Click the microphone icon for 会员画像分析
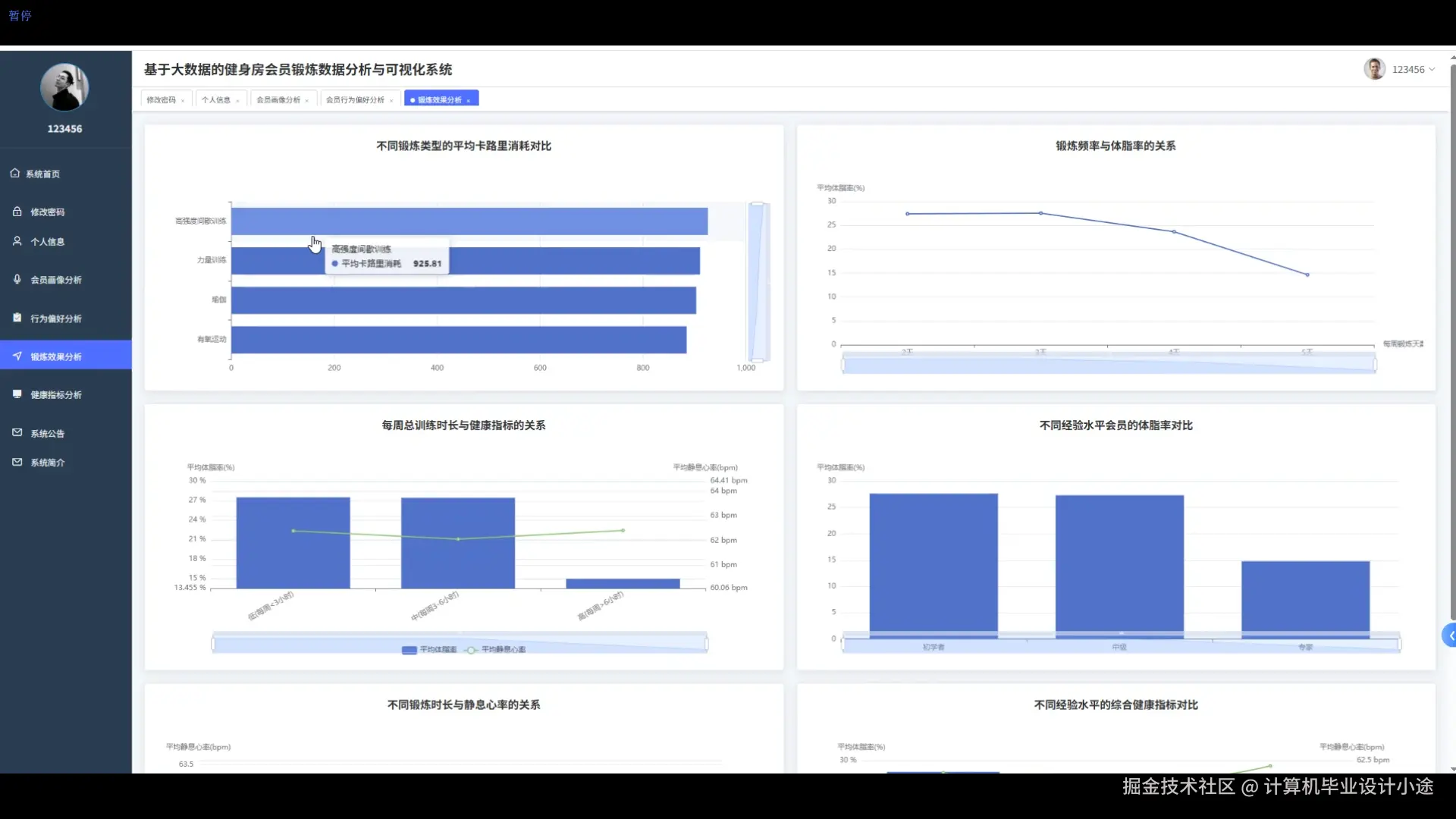This screenshot has height=819, width=1456. (17, 279)
